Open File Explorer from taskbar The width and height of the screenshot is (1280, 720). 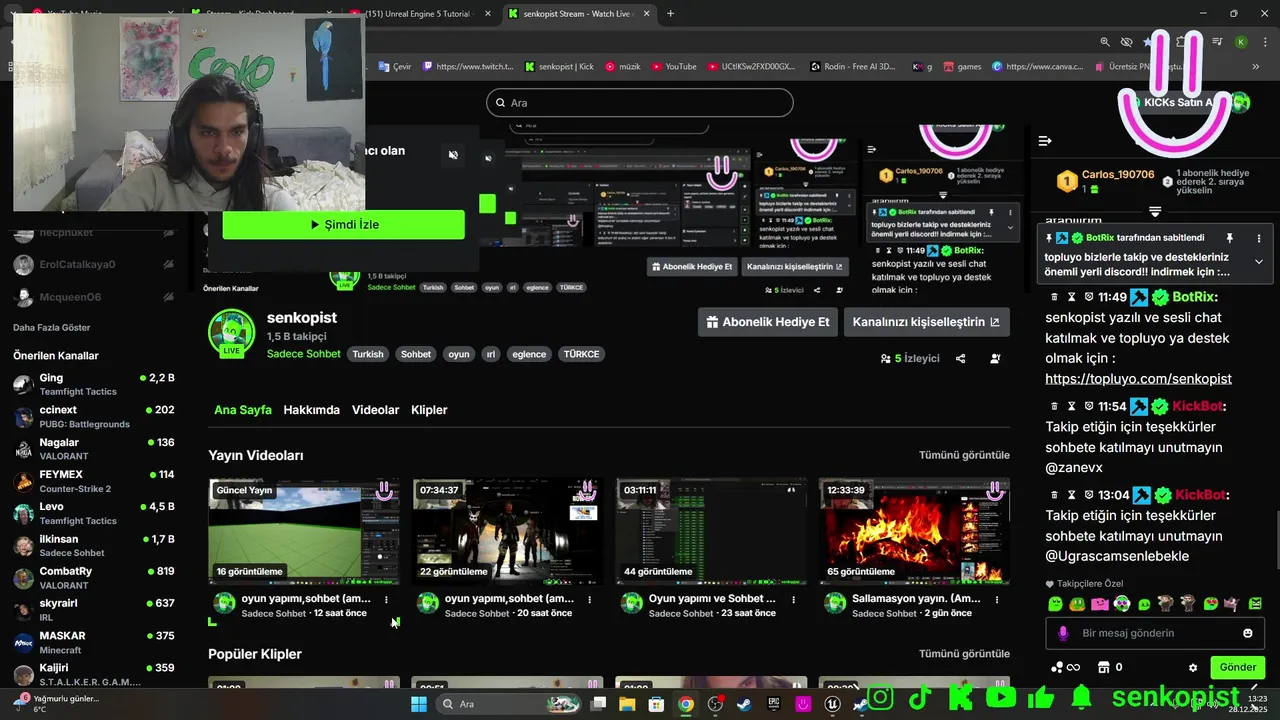(x=627, y=704)
